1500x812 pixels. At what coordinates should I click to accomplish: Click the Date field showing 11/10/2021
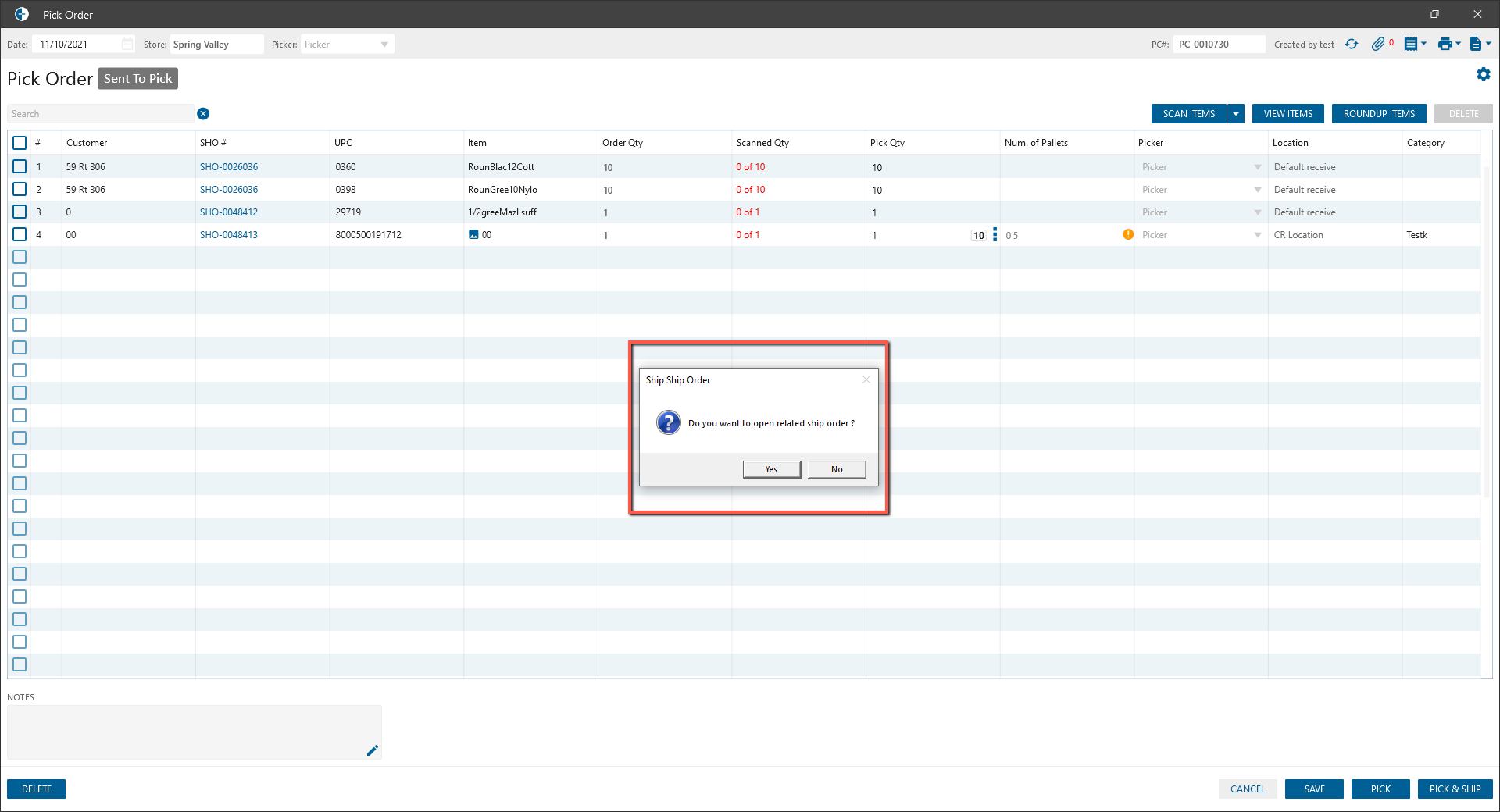coord(83,45)
